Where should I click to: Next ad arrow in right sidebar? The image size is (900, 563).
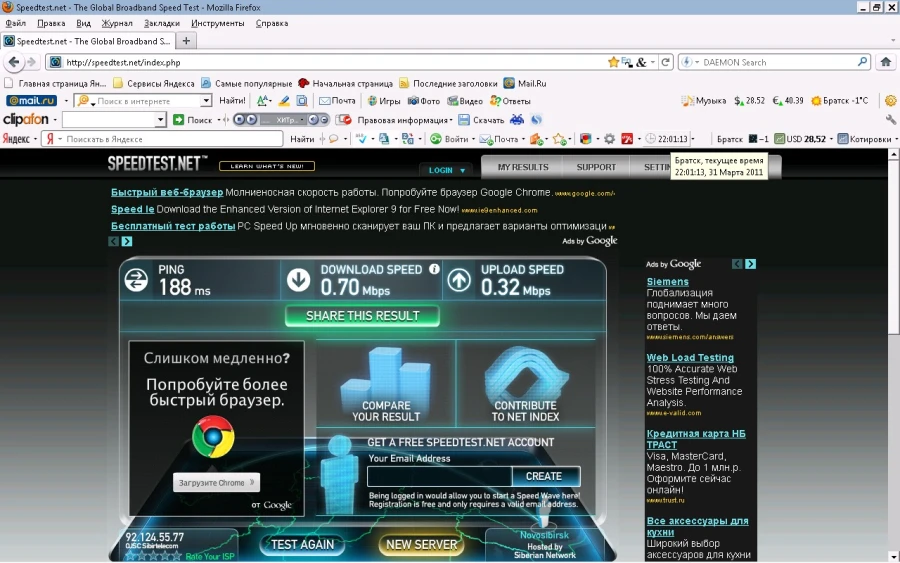[x=750, y=264]
